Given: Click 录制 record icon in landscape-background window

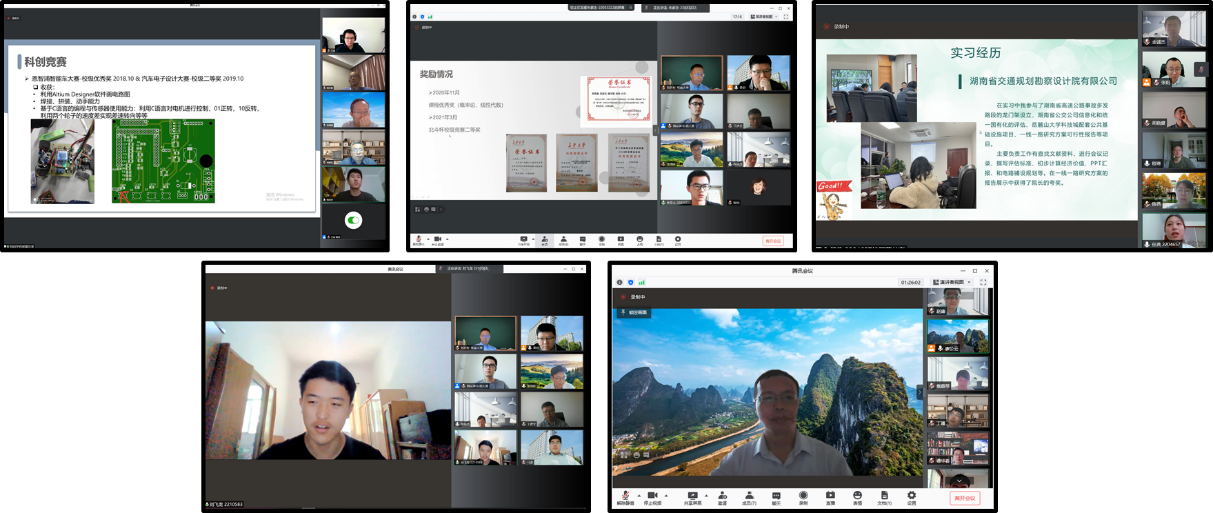Looking at the screenshot, I should tap(803, 495).
